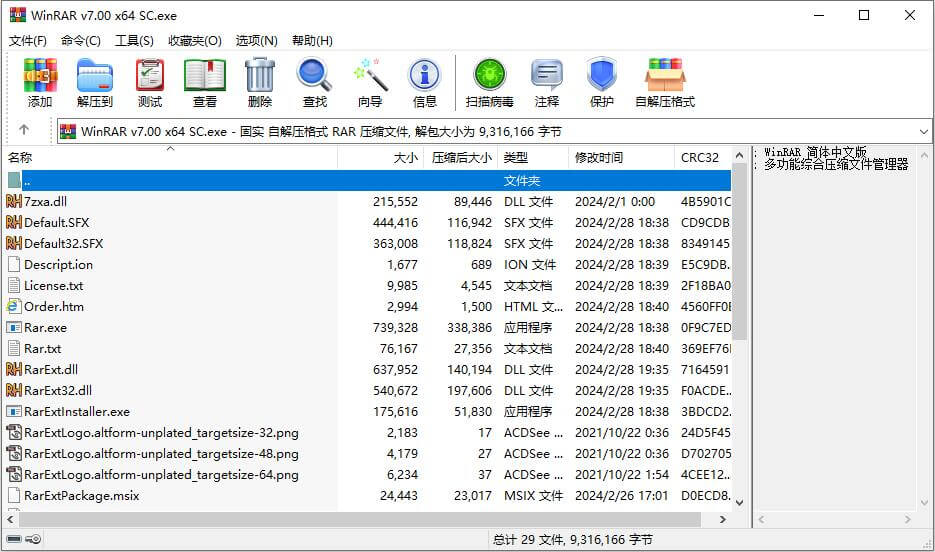The image size is (935, 552).
Task: Click the 添加 (Add) toolbar icon
Action: (x=40, y=75)
